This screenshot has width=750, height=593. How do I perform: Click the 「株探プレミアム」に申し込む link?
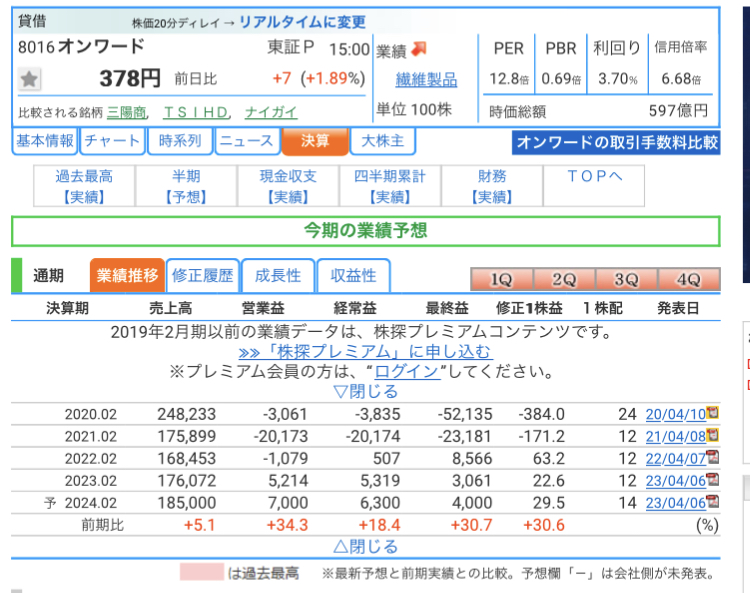(365, 352)
